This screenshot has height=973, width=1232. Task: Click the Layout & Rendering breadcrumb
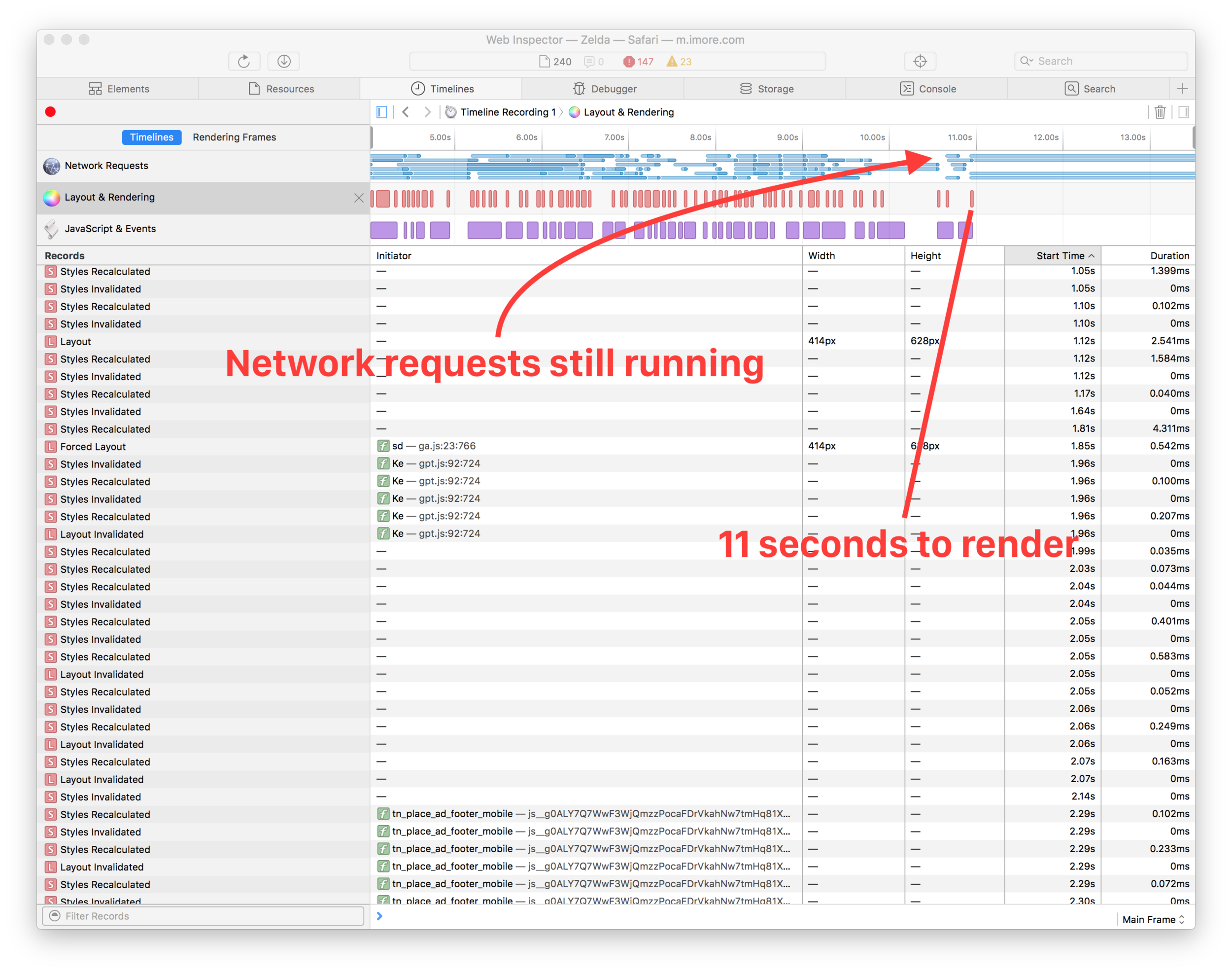[x=621, y=112]
